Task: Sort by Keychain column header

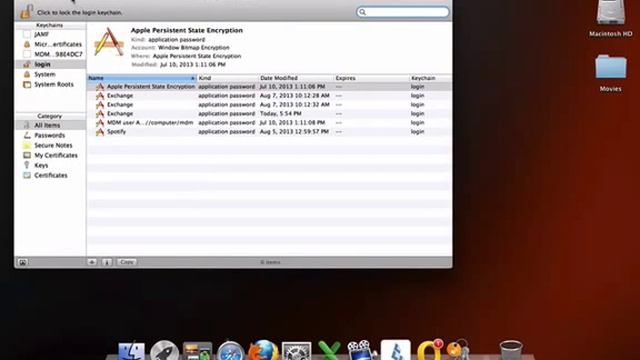Action: click(x=430, y=78)
